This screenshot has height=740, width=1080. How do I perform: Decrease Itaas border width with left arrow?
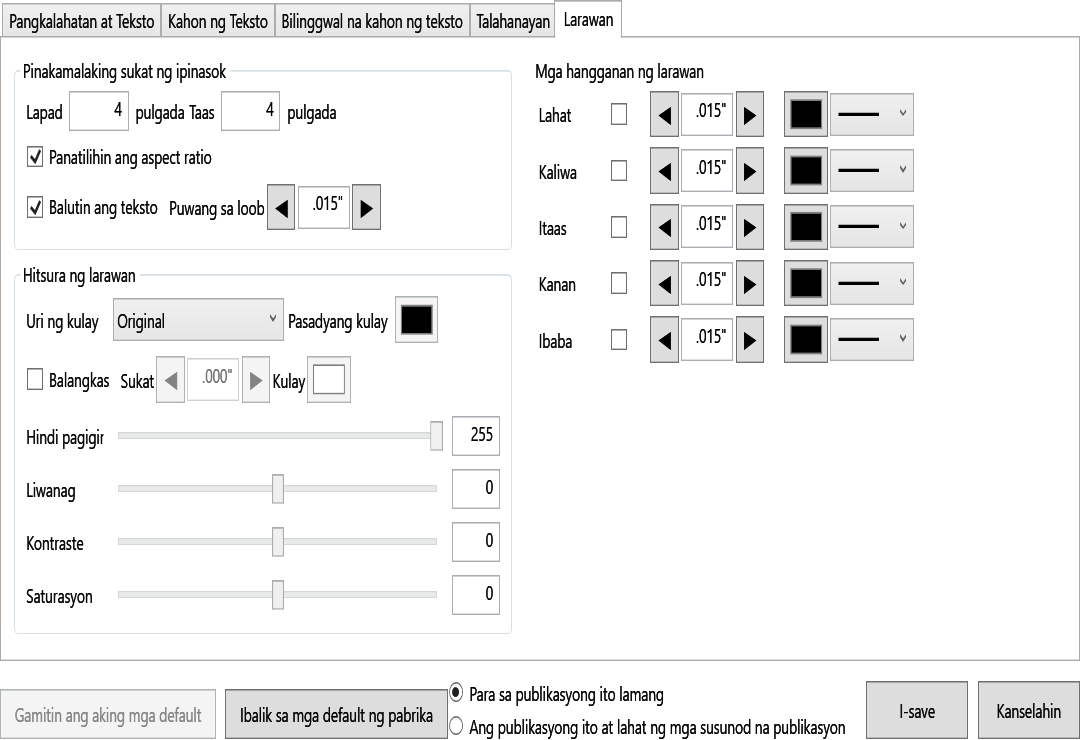point(665,227)
